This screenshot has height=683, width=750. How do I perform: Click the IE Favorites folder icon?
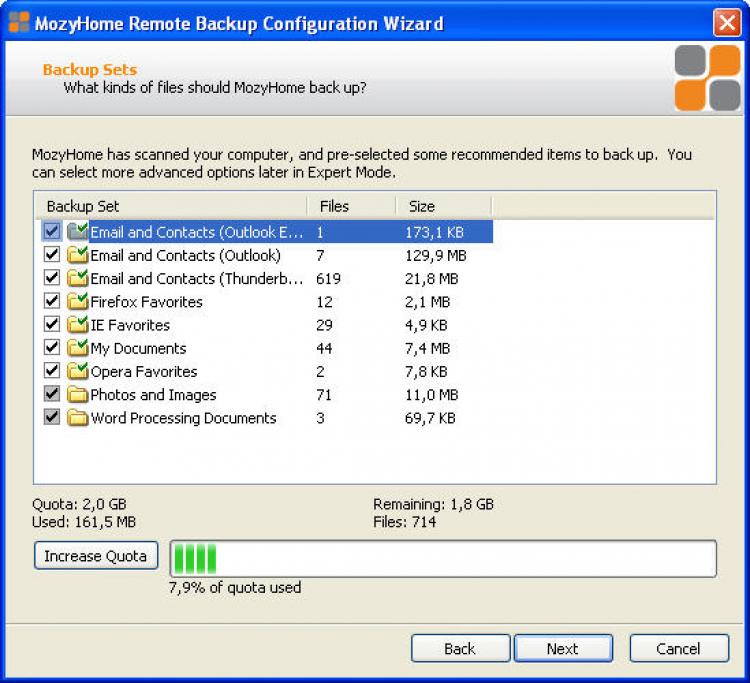(78, 325)
